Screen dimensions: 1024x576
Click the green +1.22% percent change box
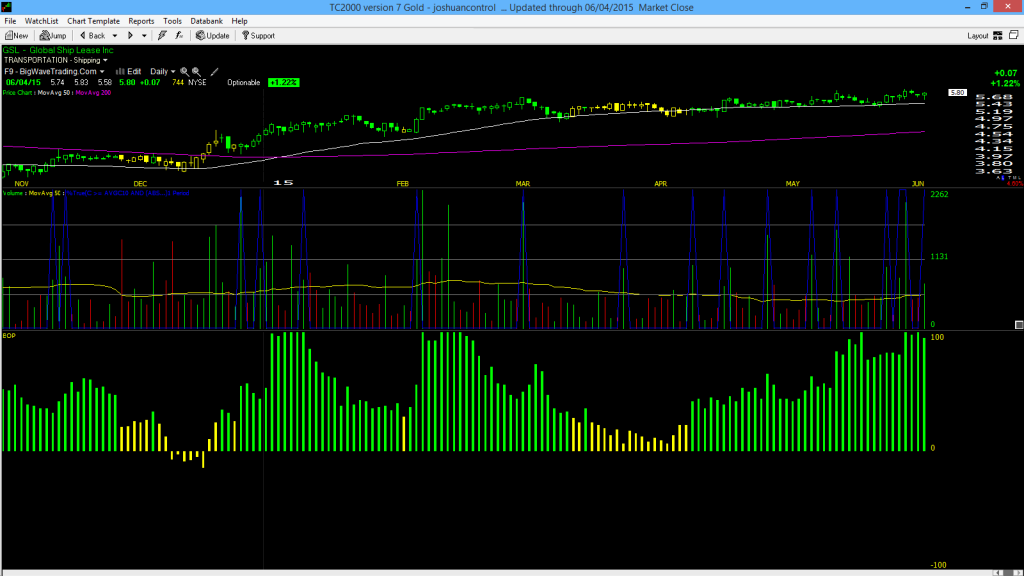283,83
